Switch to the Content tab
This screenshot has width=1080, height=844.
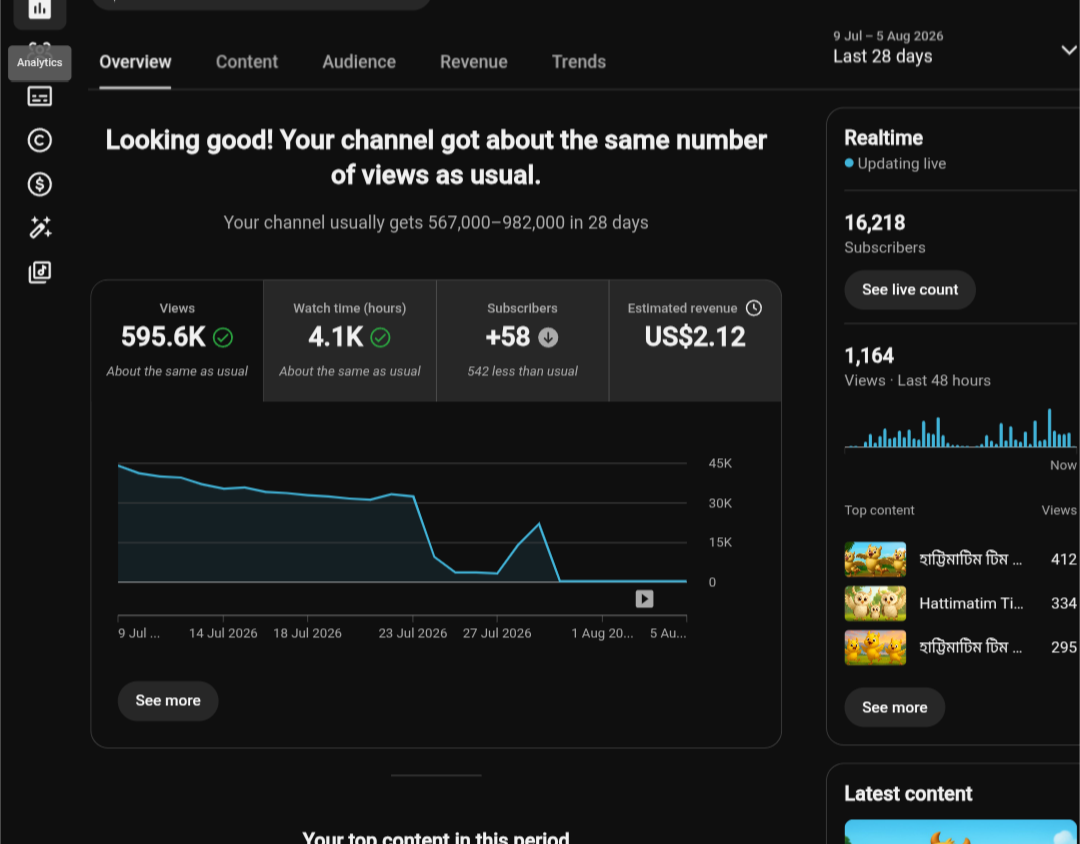[247, 62]
